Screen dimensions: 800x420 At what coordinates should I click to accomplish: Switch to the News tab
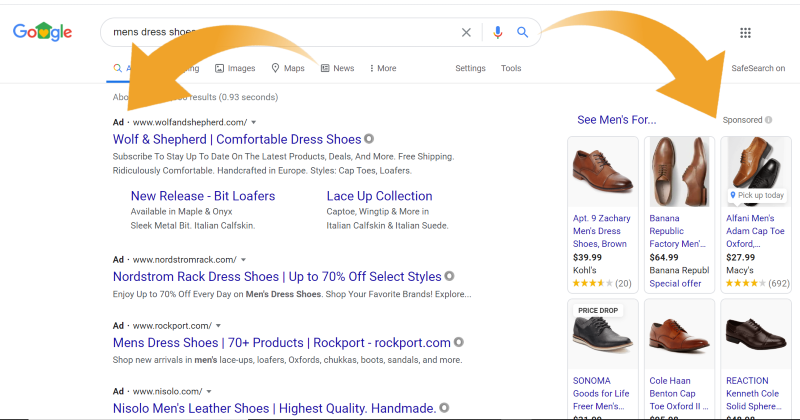[337, 68]
